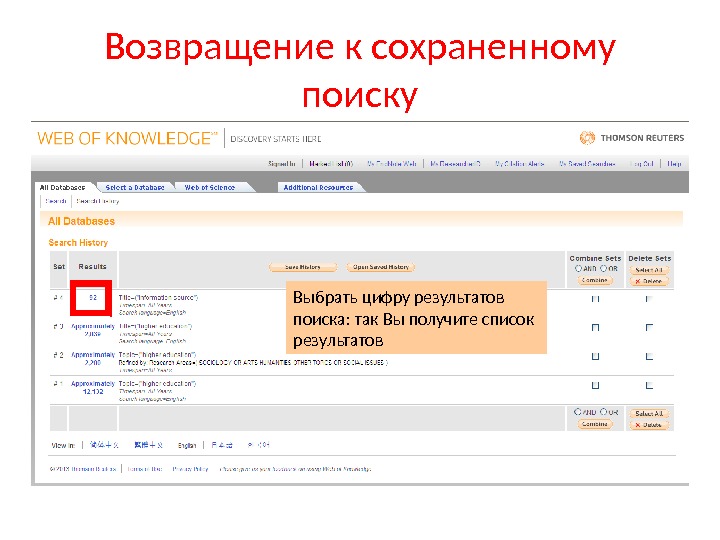Switch to the Web of Science tab
This screenshot has height=540, width=720.
(x=210, y=187)
